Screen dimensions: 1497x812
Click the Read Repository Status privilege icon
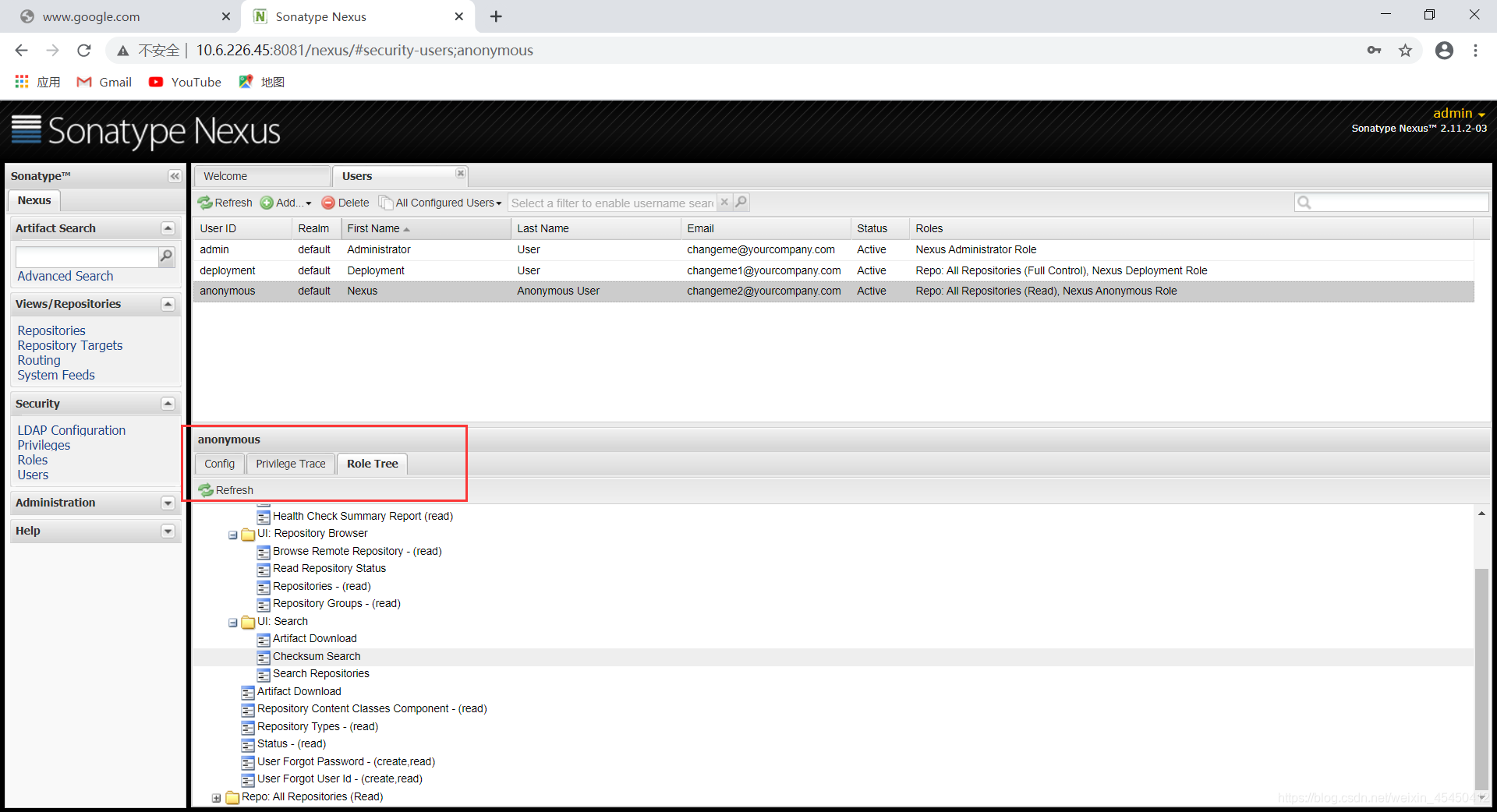coord(264,569)
